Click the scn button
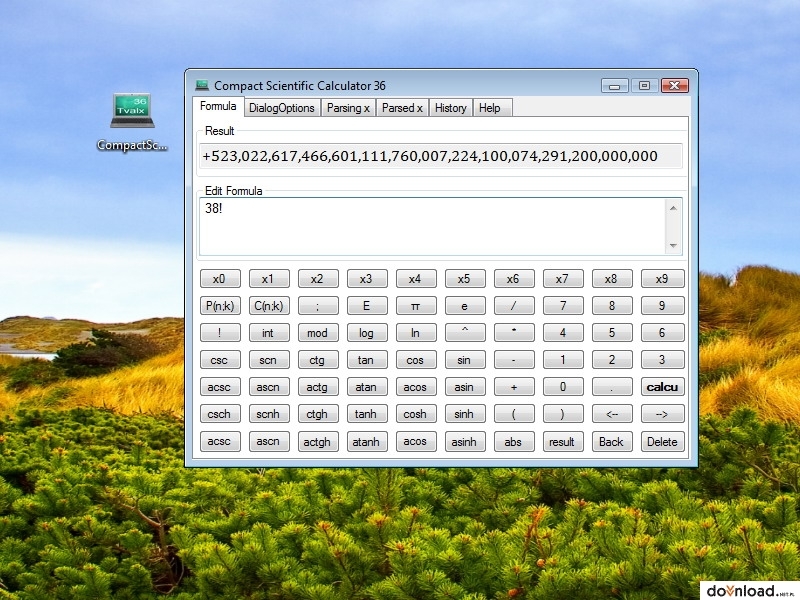Viewport: 800px width, 600px height. click(x=269, y=360)
